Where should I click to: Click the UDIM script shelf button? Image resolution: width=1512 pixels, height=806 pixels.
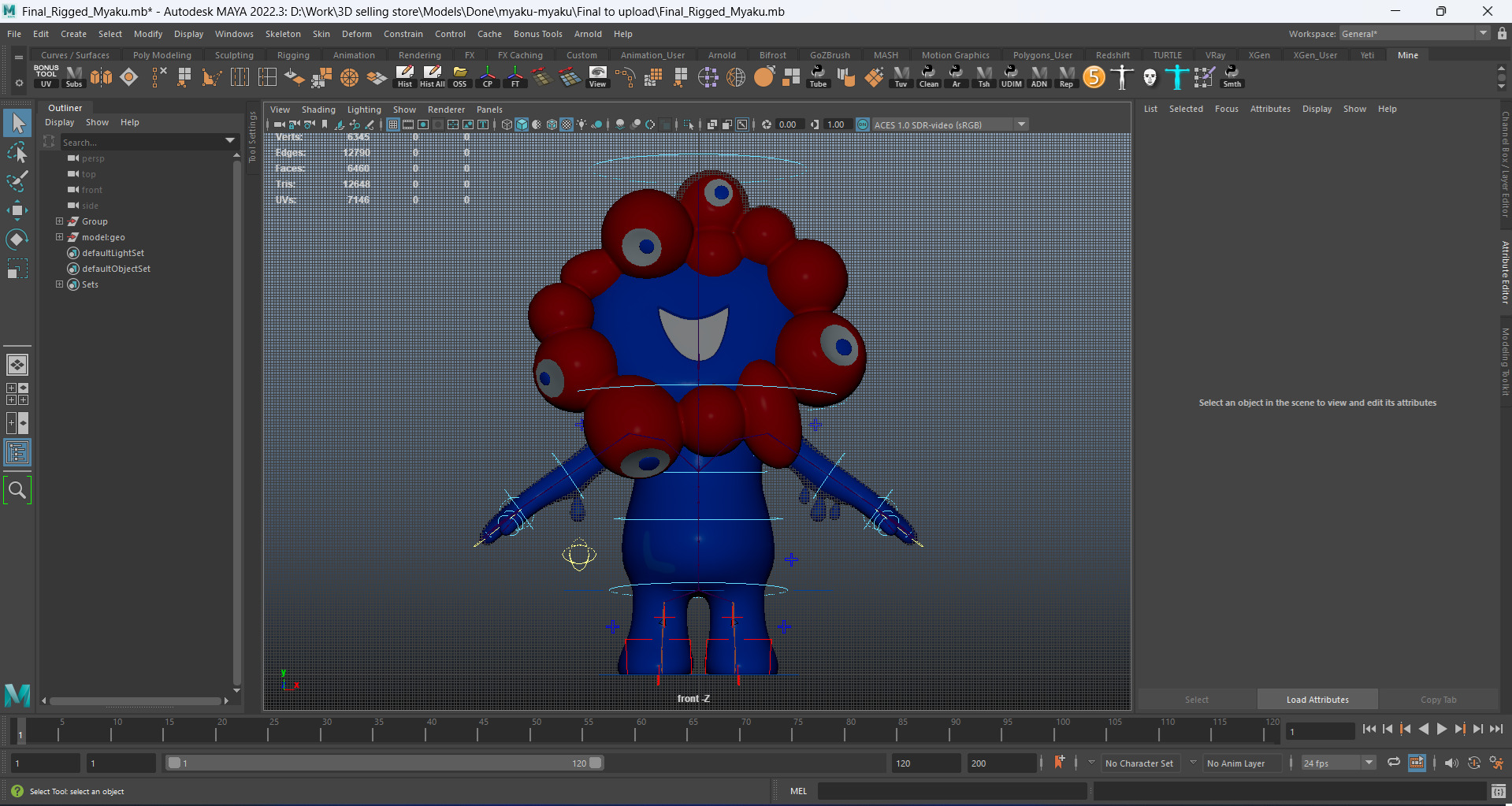coord(1012,76)
